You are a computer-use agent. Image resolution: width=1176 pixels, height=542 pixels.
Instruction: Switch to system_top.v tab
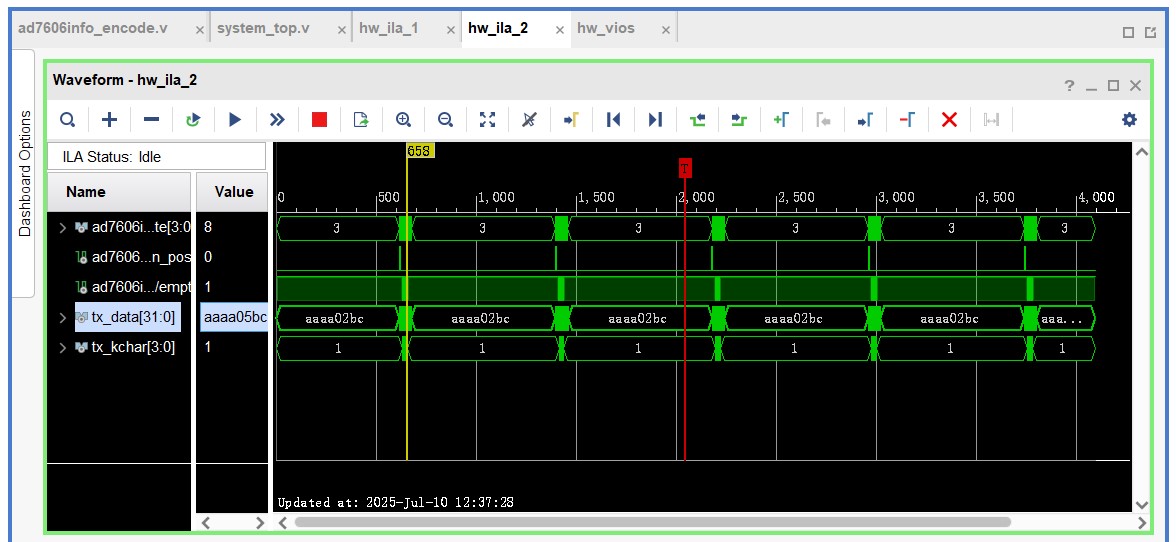[x=262, y=28]
